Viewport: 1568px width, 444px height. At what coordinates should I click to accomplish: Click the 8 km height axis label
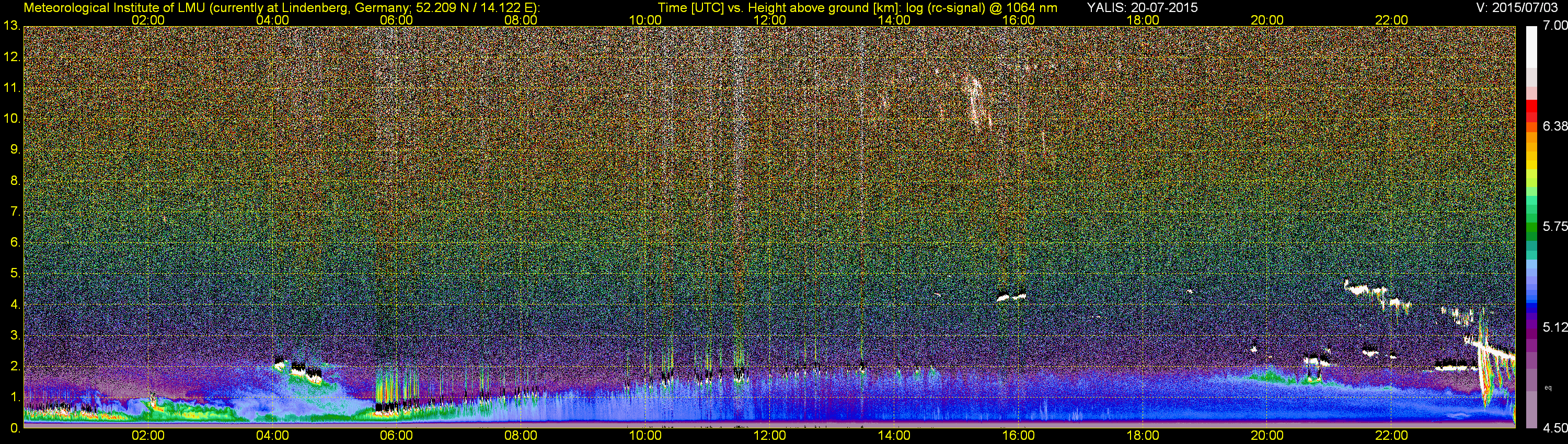pos(15,181)
